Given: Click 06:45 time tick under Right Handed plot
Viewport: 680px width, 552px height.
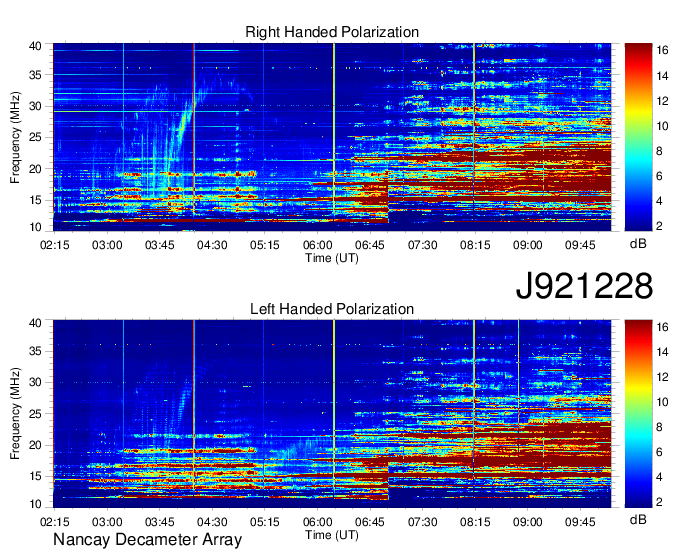Looking at the screenshot, I should tap(370, 245).
